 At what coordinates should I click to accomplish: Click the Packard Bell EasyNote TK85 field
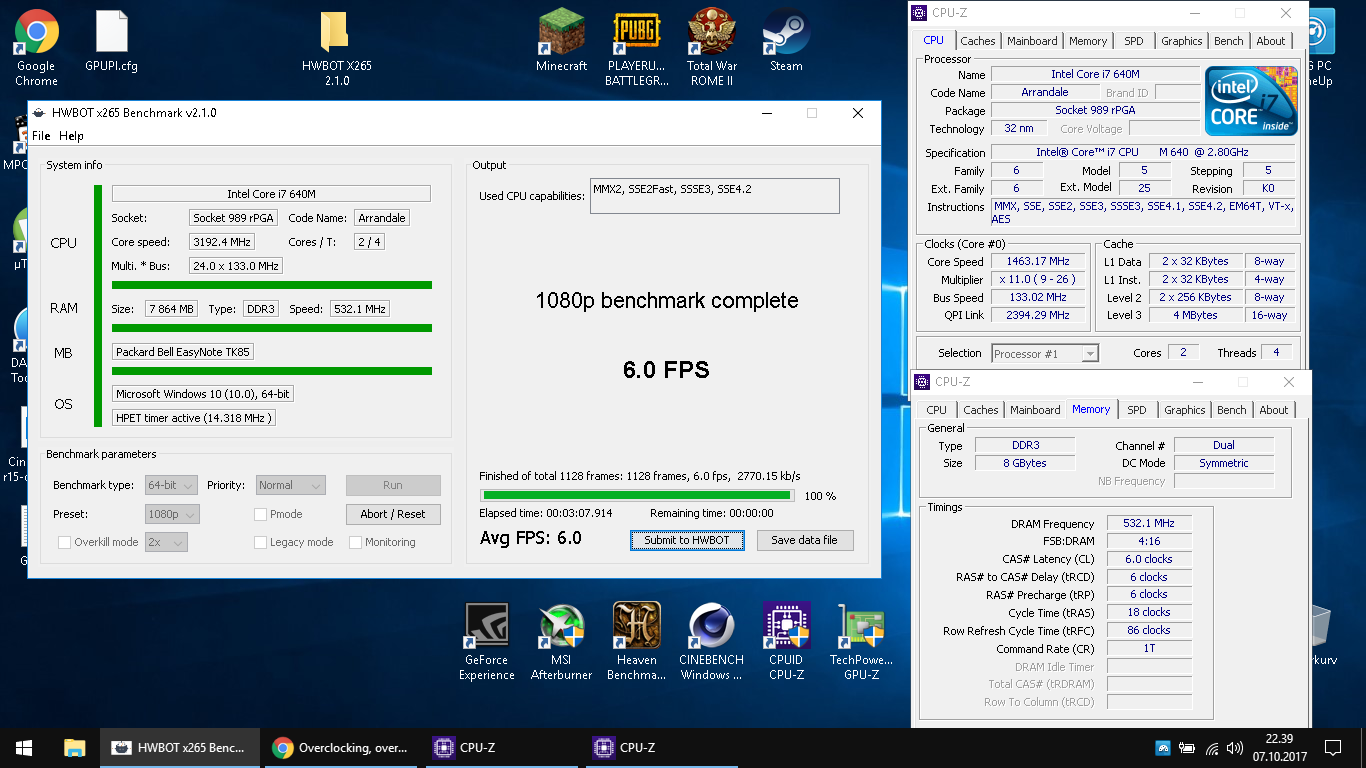tap(183, 352)
